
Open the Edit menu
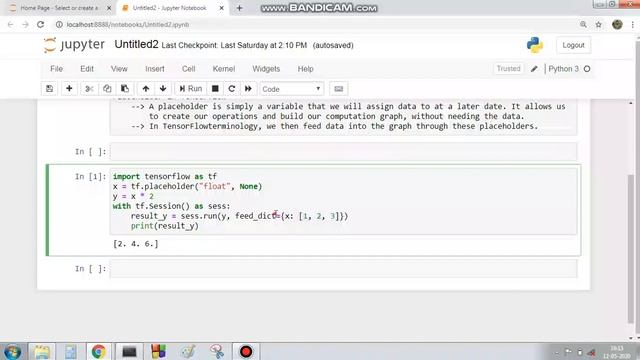[87, 69]
